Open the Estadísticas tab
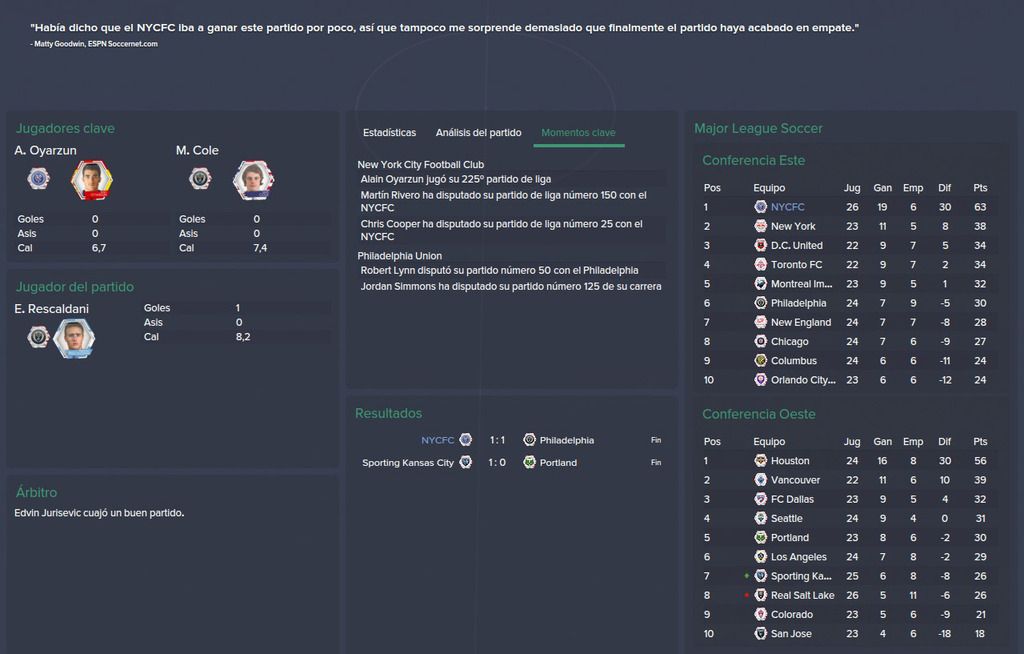Image resolution: width=1024 pixels, height=654 pixels. click(389, 133)
